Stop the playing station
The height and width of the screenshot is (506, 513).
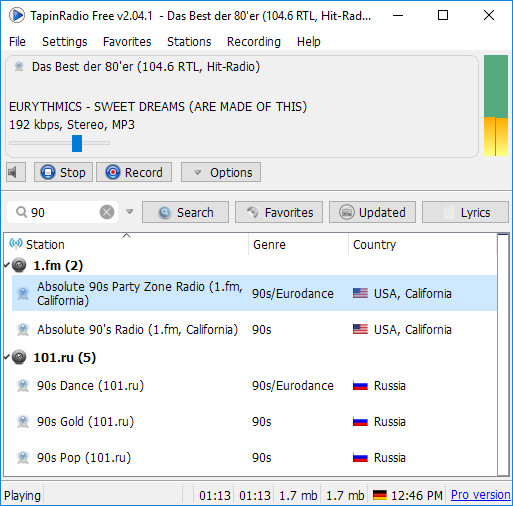coord(63,172)
